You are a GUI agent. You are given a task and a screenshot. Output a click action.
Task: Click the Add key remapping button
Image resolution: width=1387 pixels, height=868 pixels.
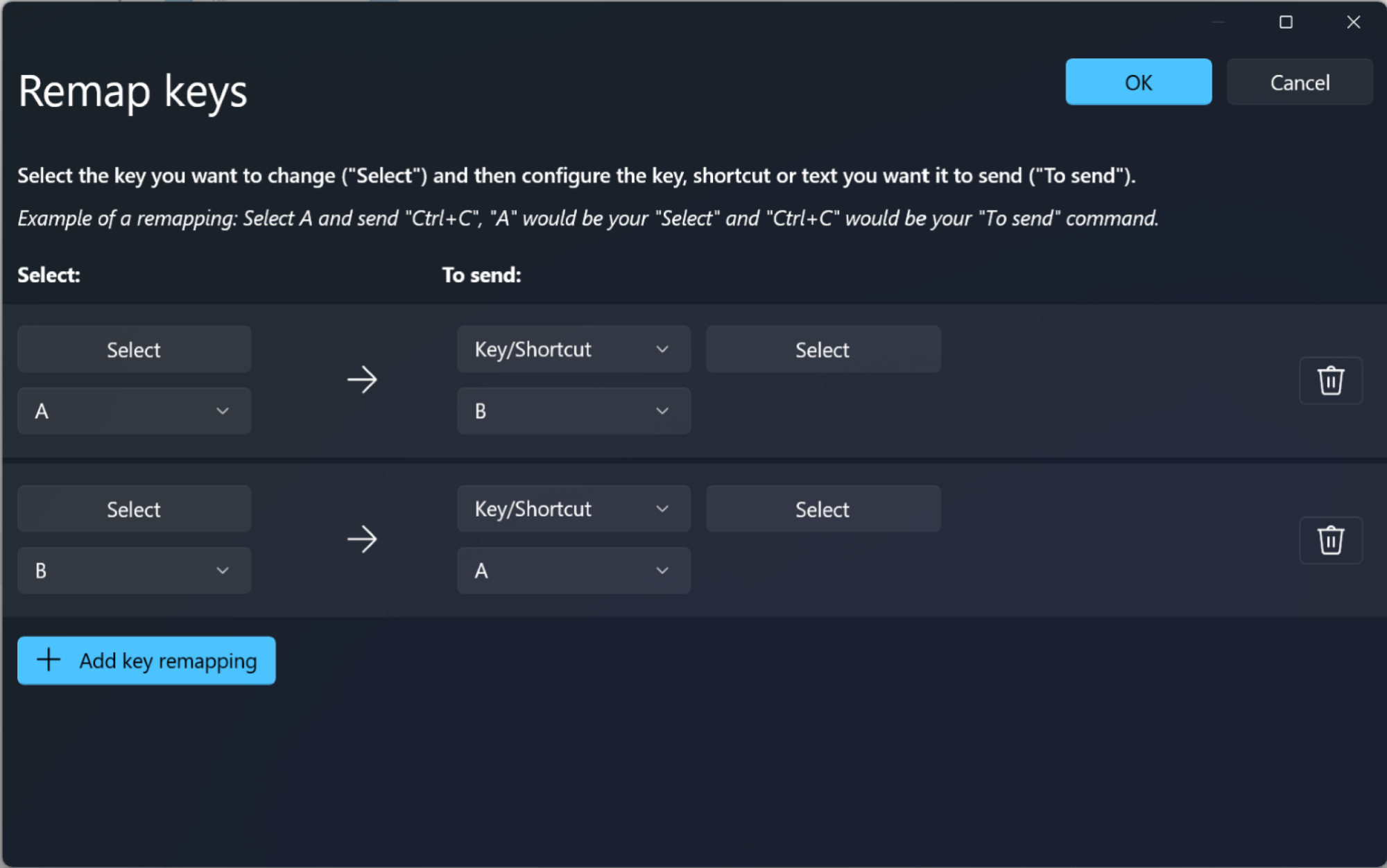146,660
